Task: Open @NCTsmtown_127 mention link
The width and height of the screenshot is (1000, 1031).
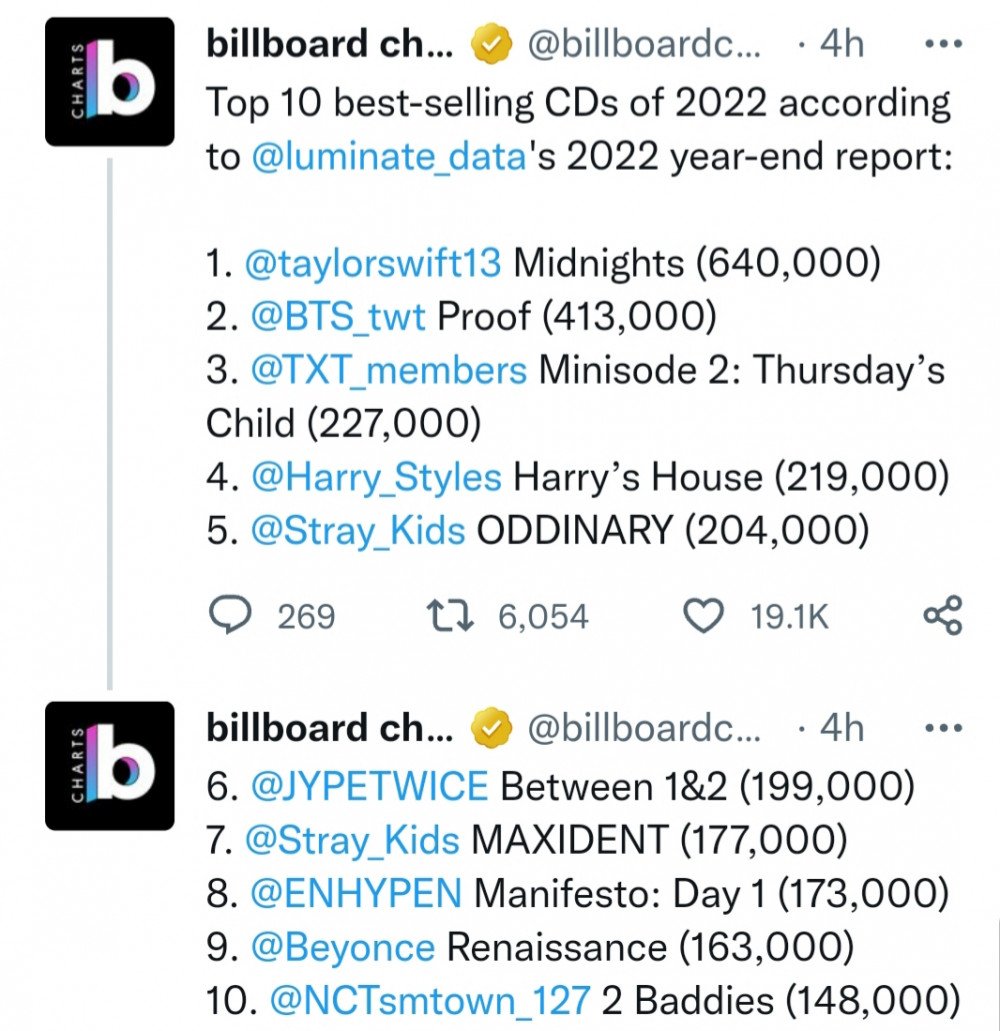Action: tap(430, 1001)
